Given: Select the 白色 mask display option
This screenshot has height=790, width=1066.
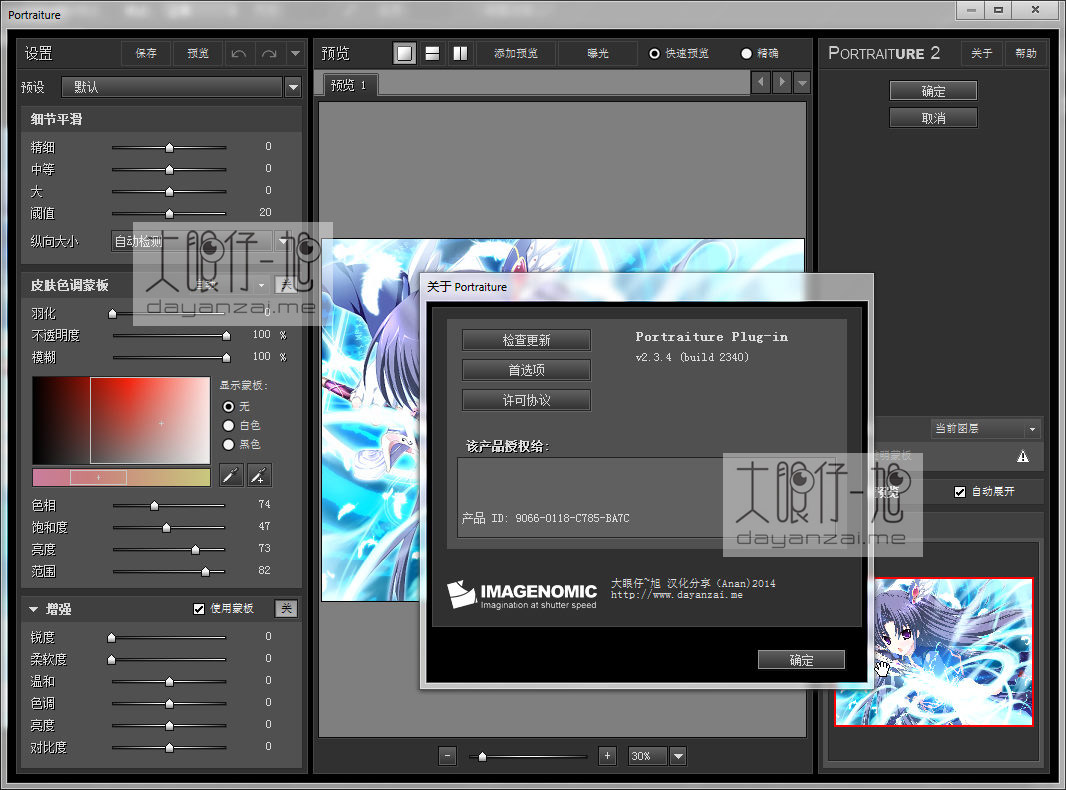Looking at the screenshot, I should [x=228, y=426].
